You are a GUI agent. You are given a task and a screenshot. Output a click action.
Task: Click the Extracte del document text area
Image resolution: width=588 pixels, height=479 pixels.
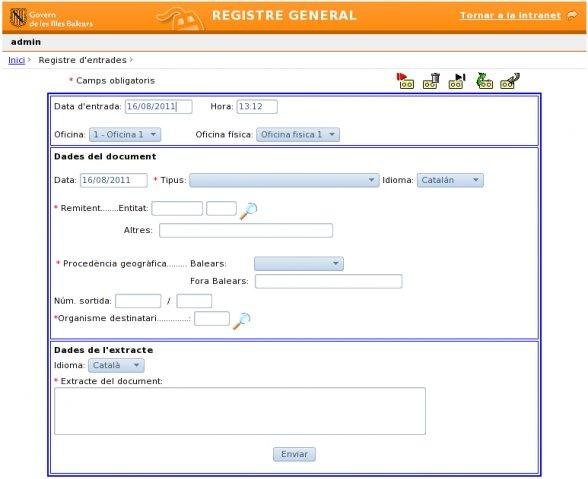pyautogui.click(x=240, y=411)
